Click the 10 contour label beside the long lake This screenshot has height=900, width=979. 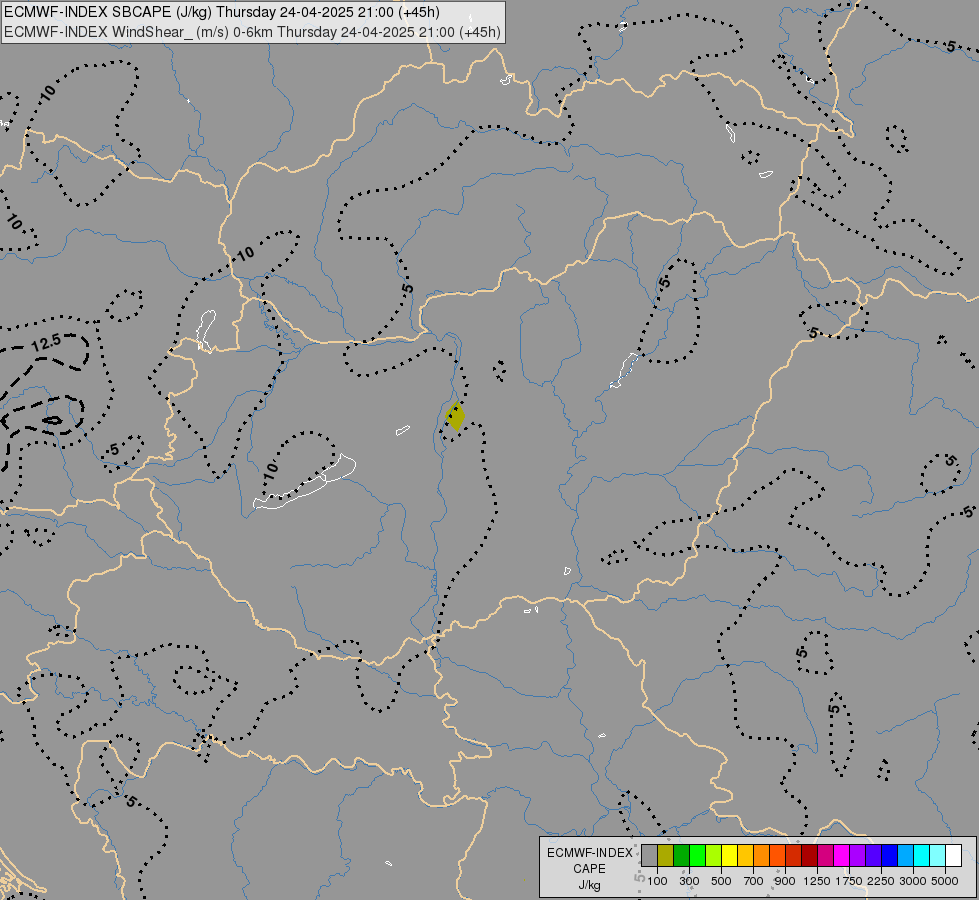[x=270, y=470]
